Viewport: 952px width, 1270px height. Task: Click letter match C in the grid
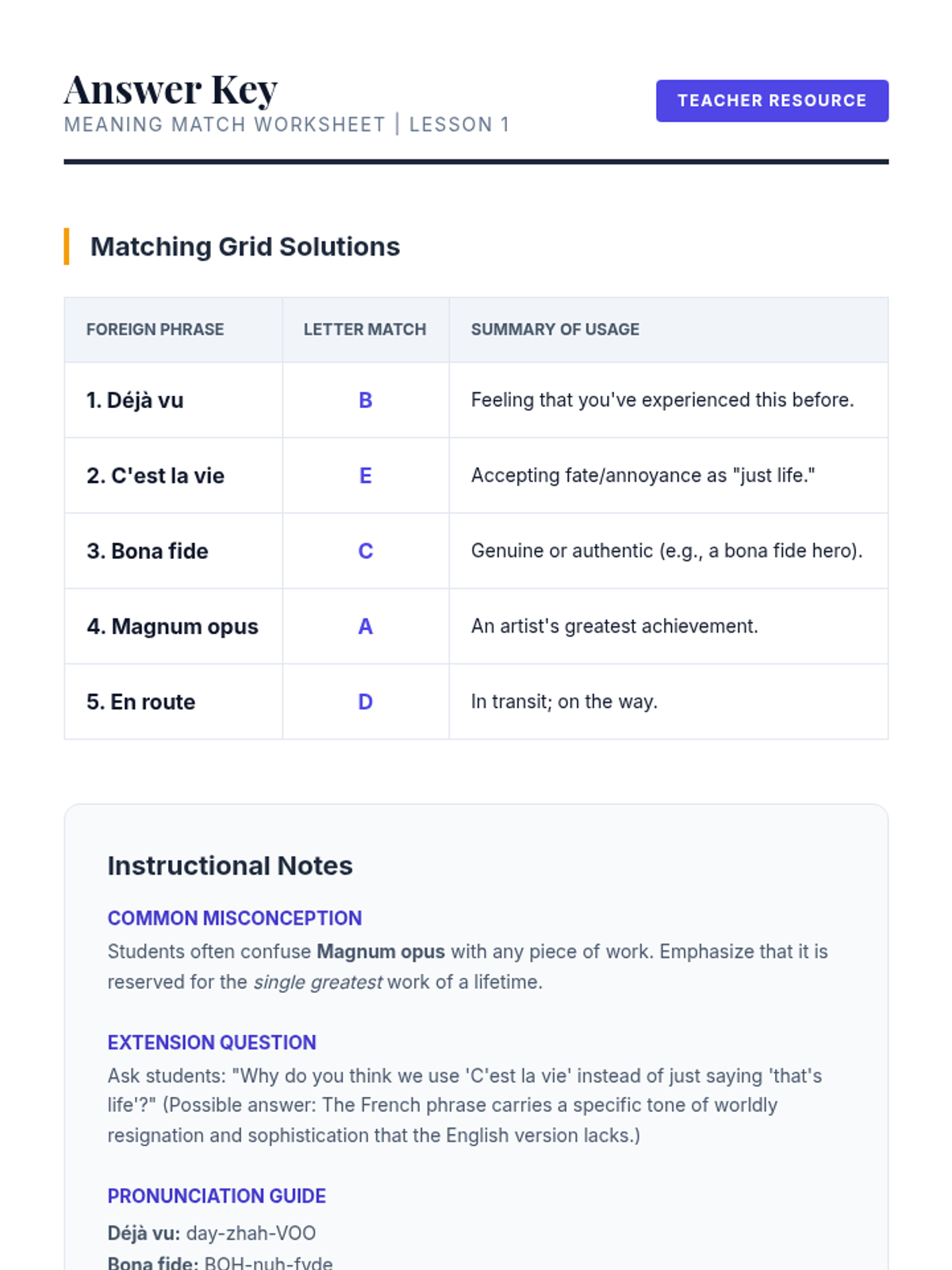coord(365,551)
